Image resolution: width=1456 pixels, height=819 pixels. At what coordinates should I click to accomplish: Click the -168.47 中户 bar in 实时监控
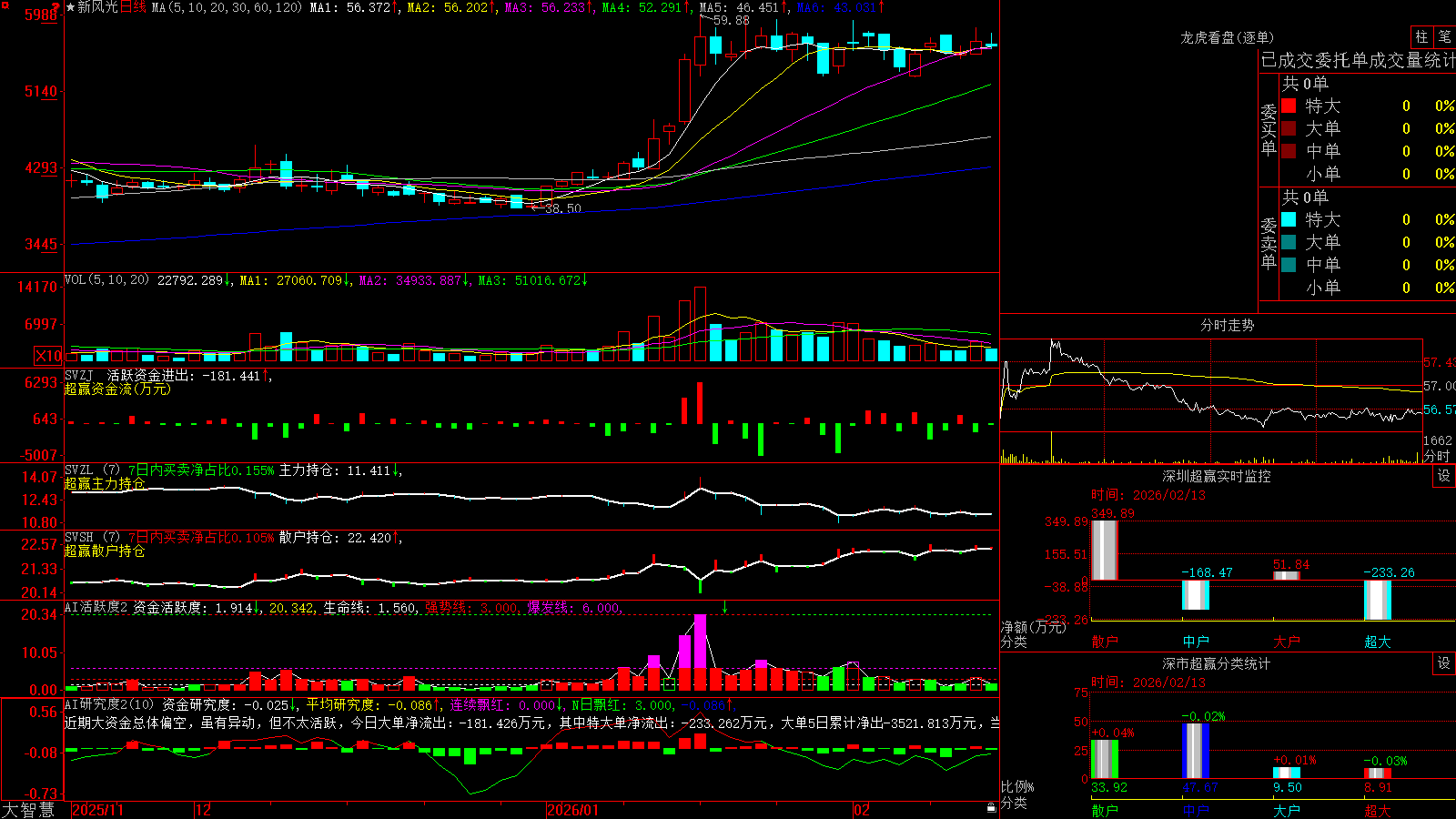coord(1196,594)
